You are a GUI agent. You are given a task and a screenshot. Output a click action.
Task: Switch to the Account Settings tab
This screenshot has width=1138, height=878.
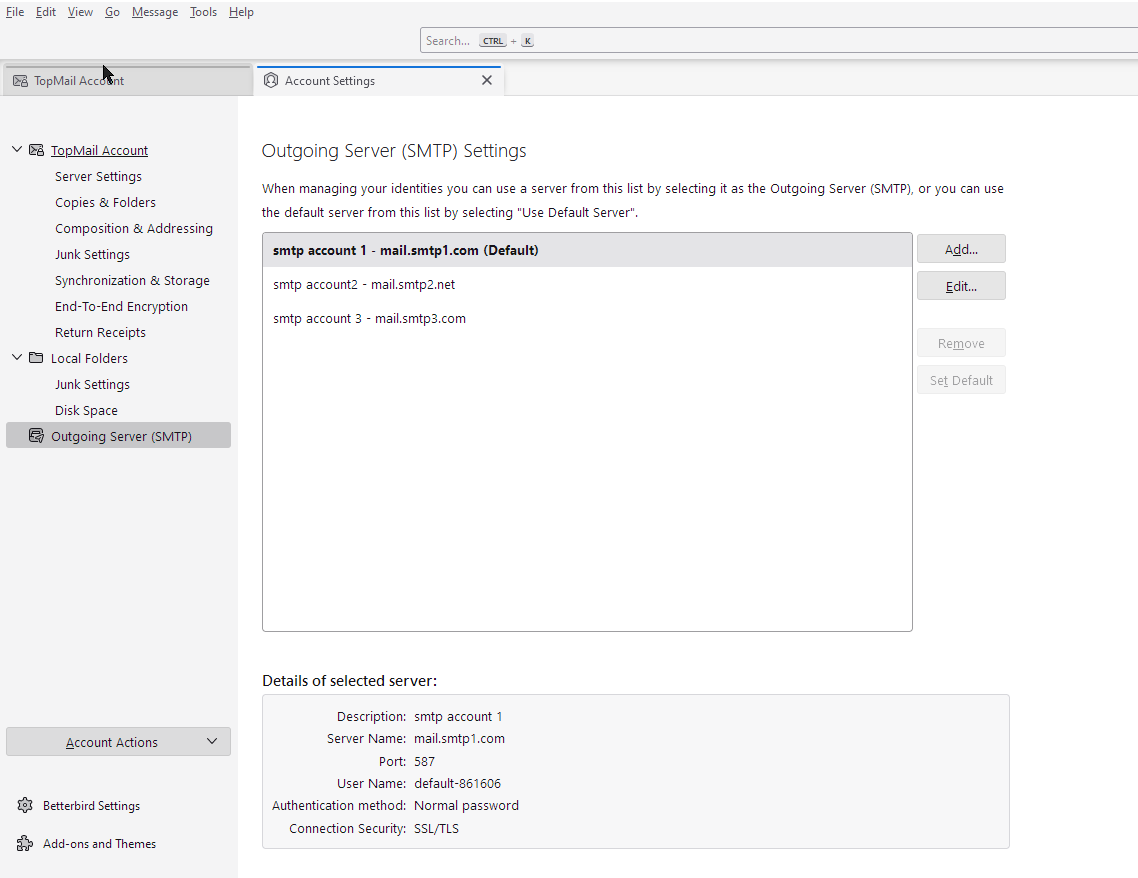click(377, 81)
